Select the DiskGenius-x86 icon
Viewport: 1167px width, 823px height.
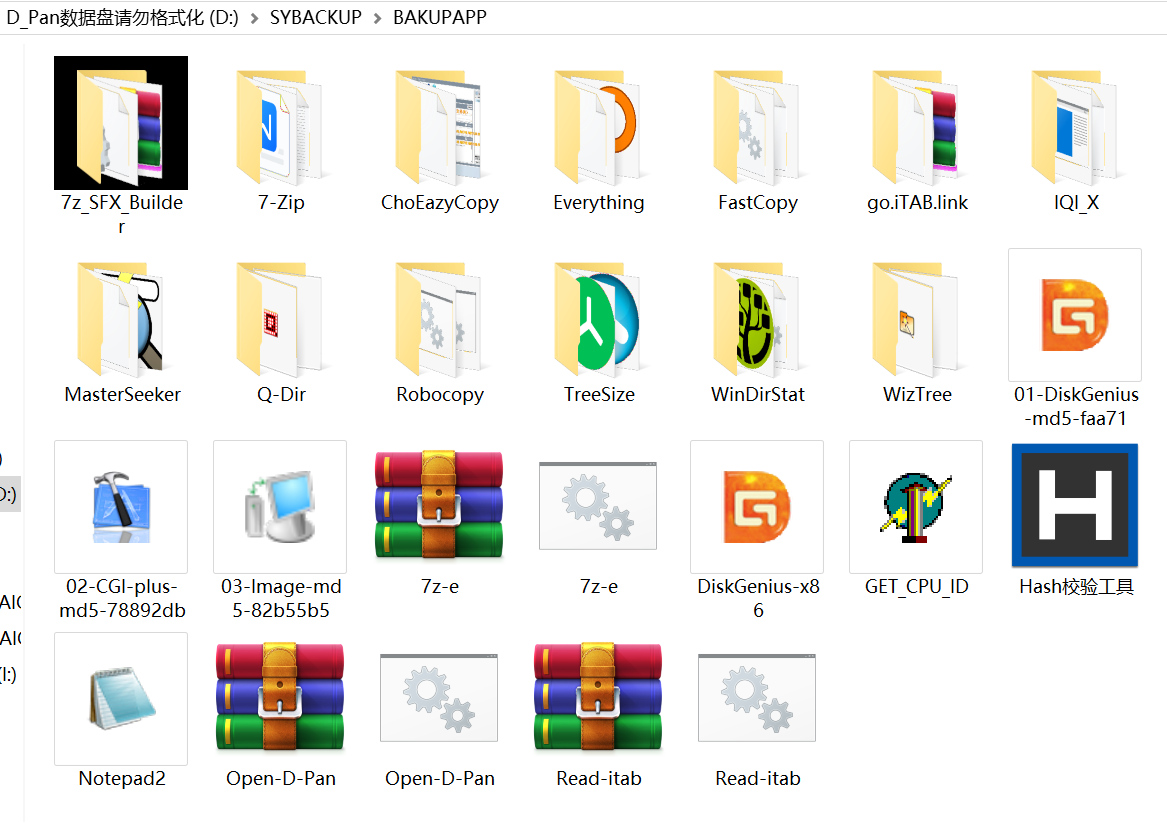click(757, 507)
